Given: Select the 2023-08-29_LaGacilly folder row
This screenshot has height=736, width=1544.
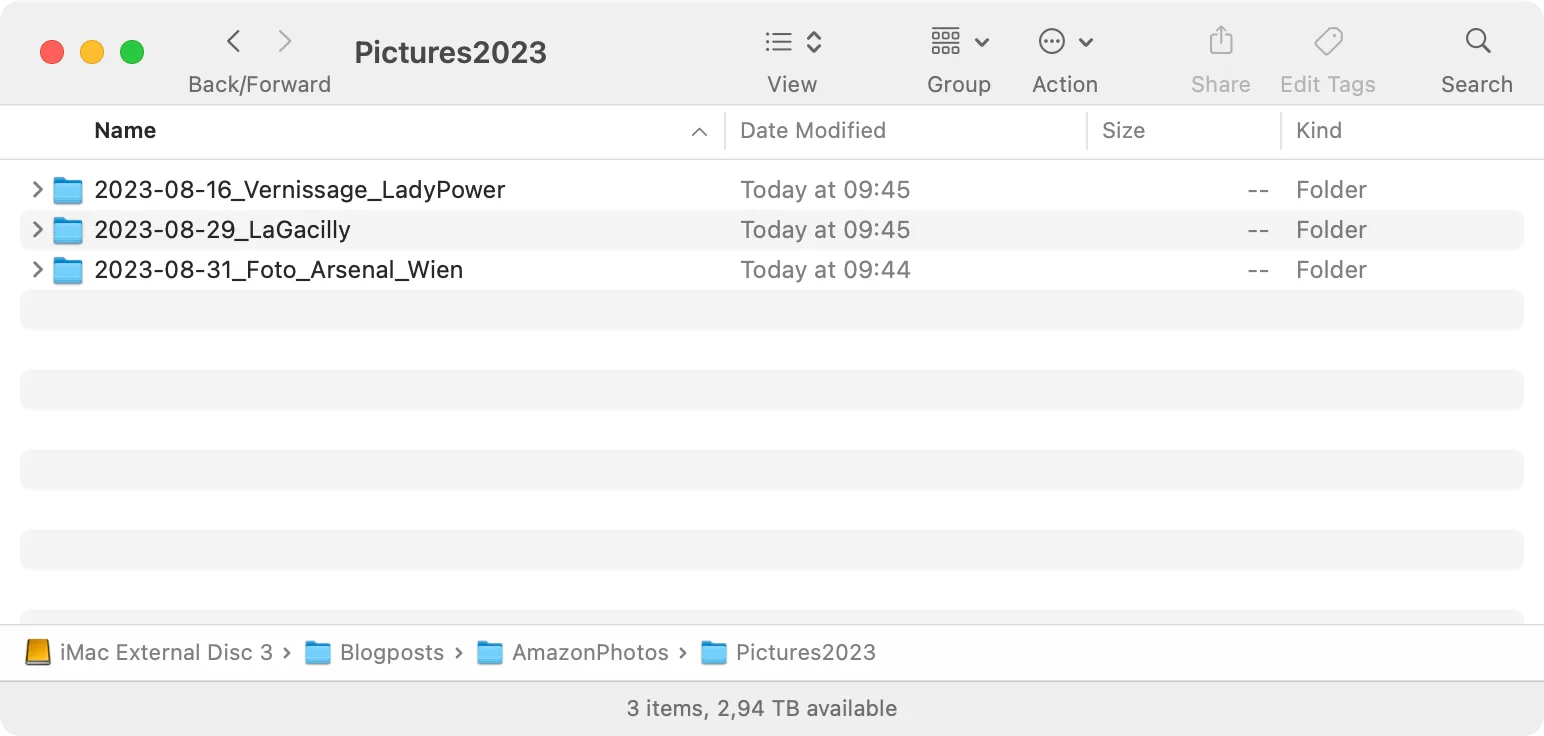Looking at the screenshot, I should click(x=772, y=230).
